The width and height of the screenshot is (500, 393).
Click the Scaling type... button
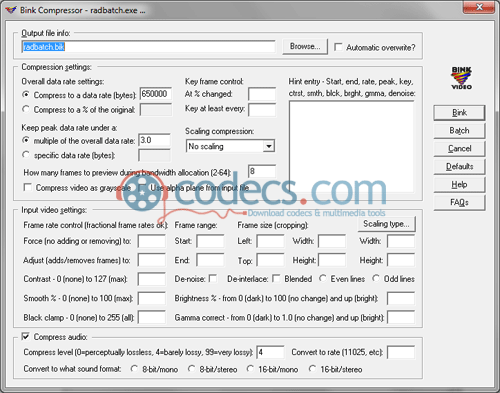(386, 224)
